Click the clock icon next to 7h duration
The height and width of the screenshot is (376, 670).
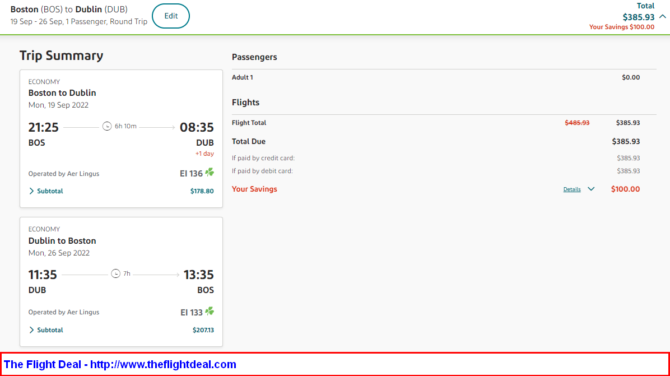coord(115,273)
